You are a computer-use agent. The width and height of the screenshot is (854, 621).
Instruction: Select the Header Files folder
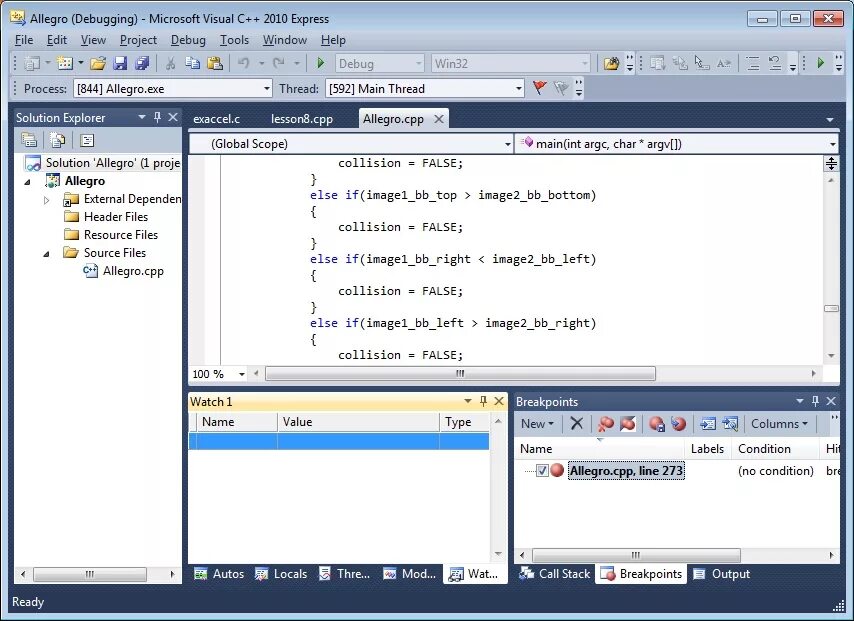pos(115,217)
